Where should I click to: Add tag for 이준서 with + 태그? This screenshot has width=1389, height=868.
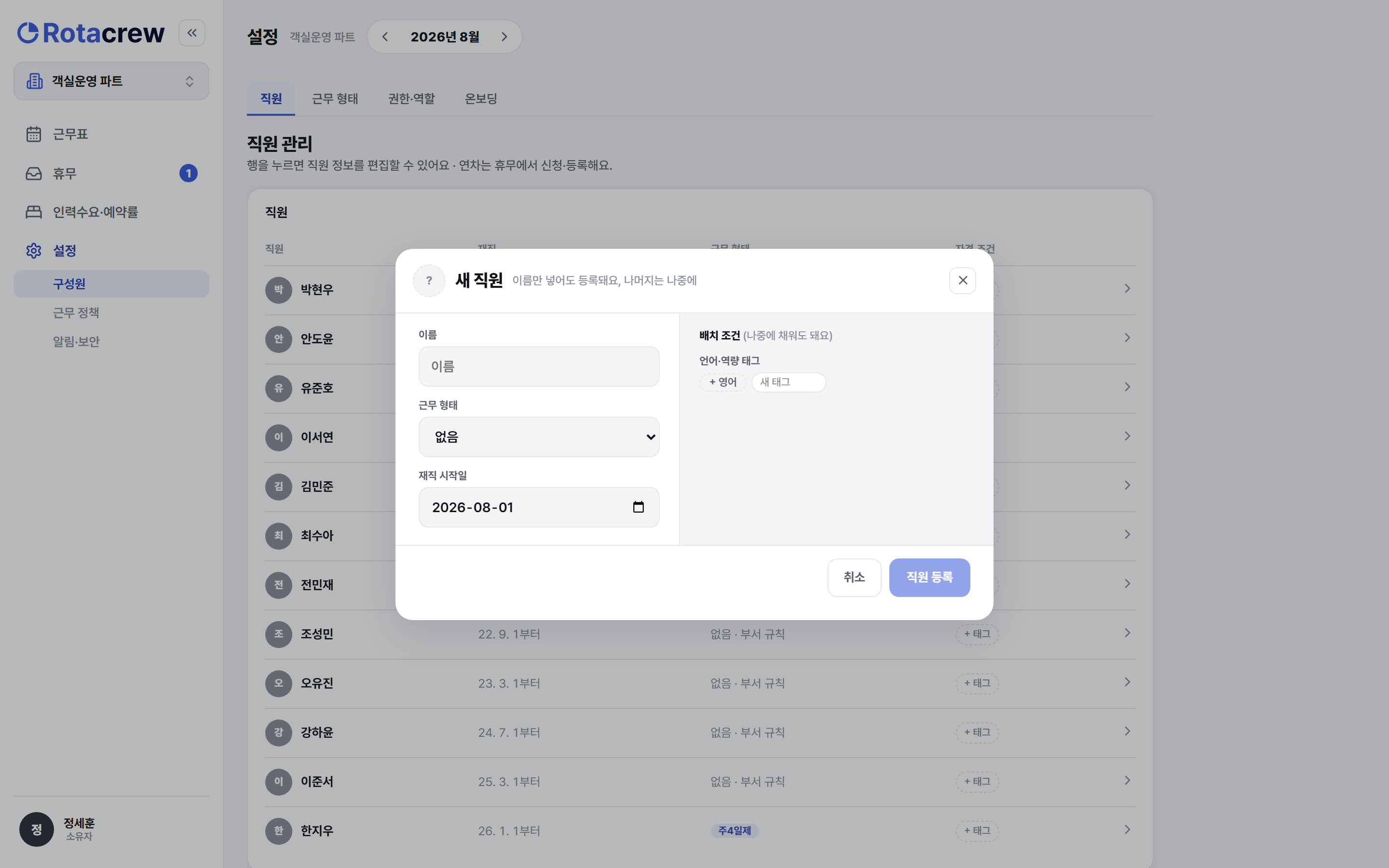(x=977, y=781)
